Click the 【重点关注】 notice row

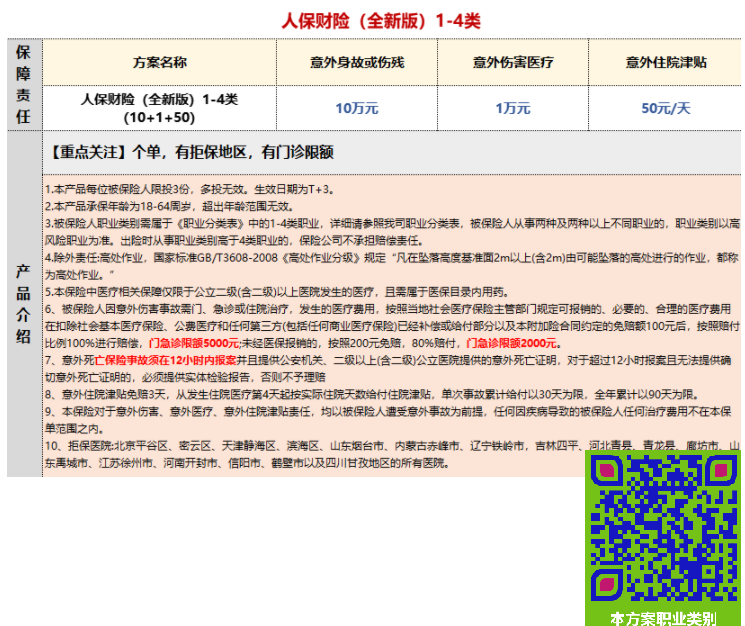[392, 152]
